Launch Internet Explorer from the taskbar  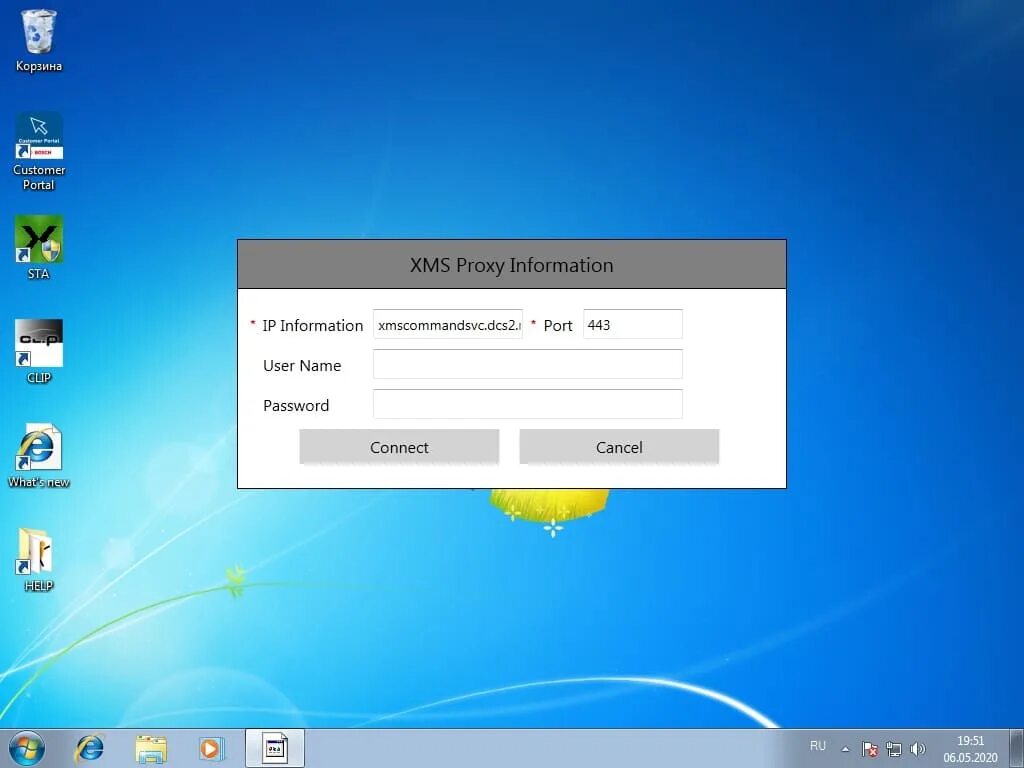[x=89, y=748]
